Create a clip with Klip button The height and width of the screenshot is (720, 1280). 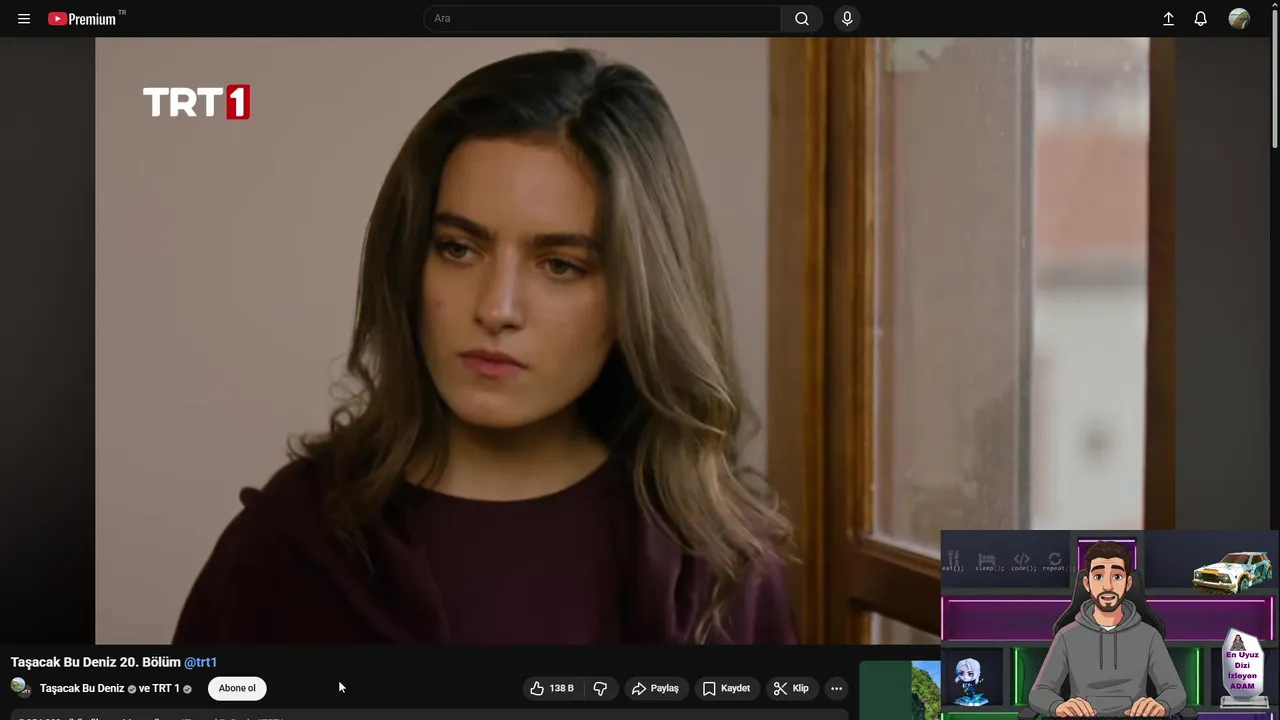pos(791,688)
